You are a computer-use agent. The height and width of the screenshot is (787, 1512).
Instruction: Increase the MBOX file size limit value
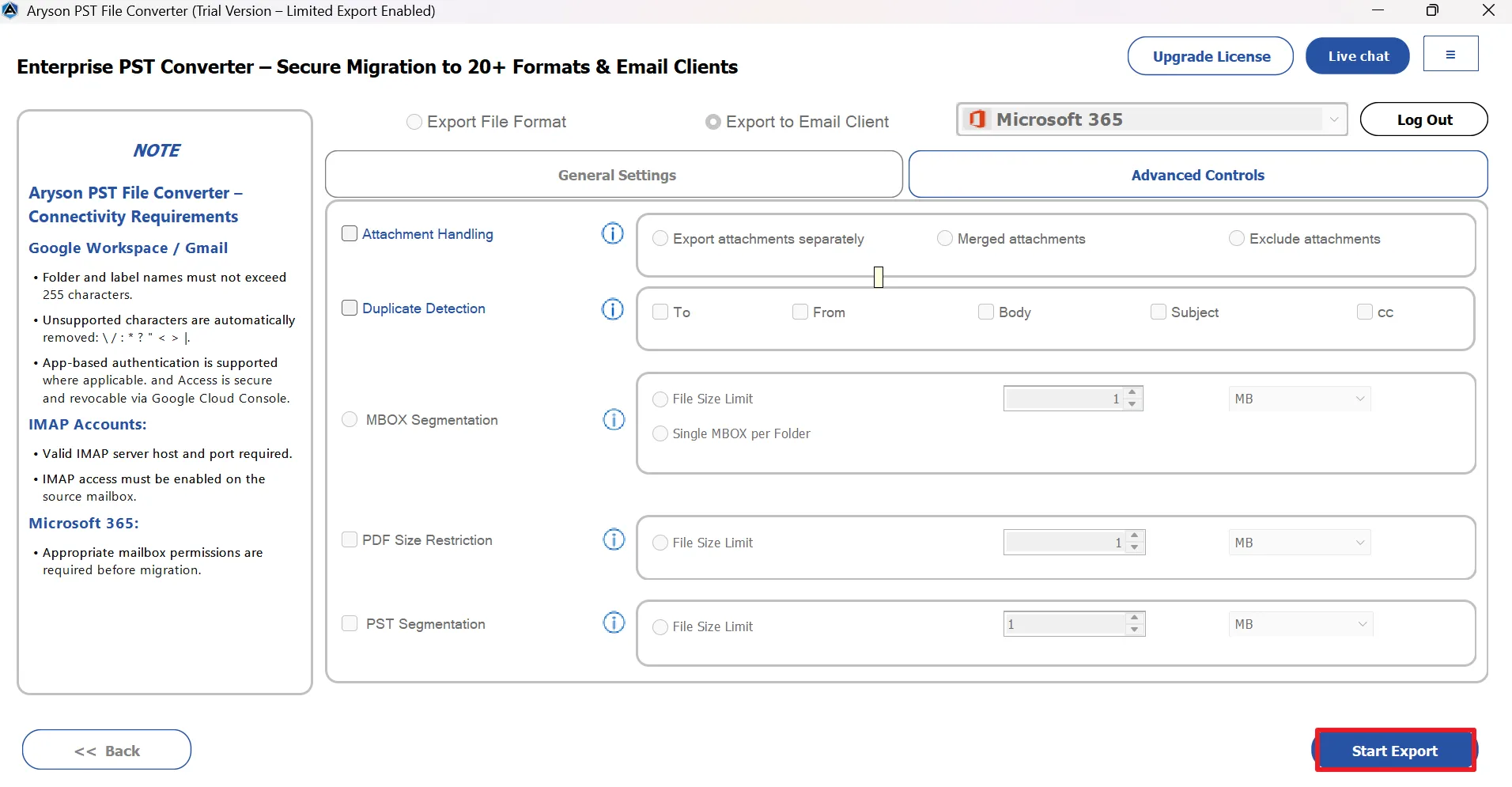[1133, 392]
